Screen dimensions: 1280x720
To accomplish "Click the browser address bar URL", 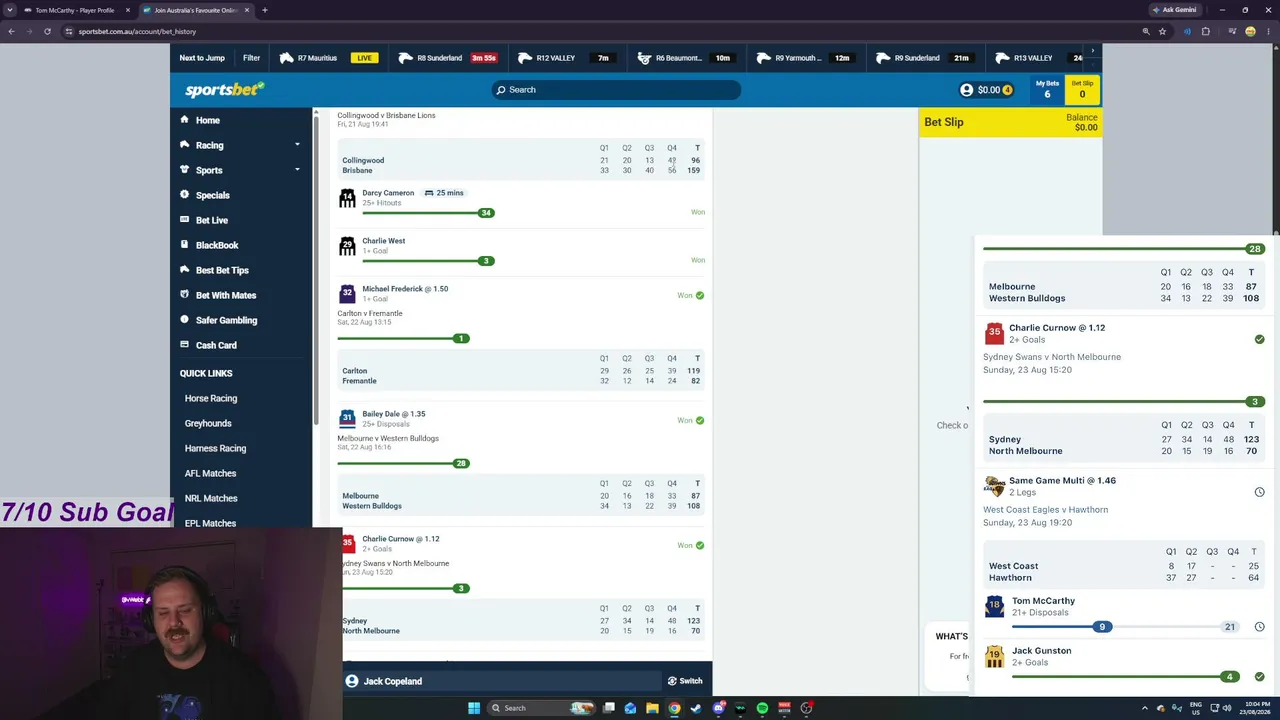I will click(137, 31).
